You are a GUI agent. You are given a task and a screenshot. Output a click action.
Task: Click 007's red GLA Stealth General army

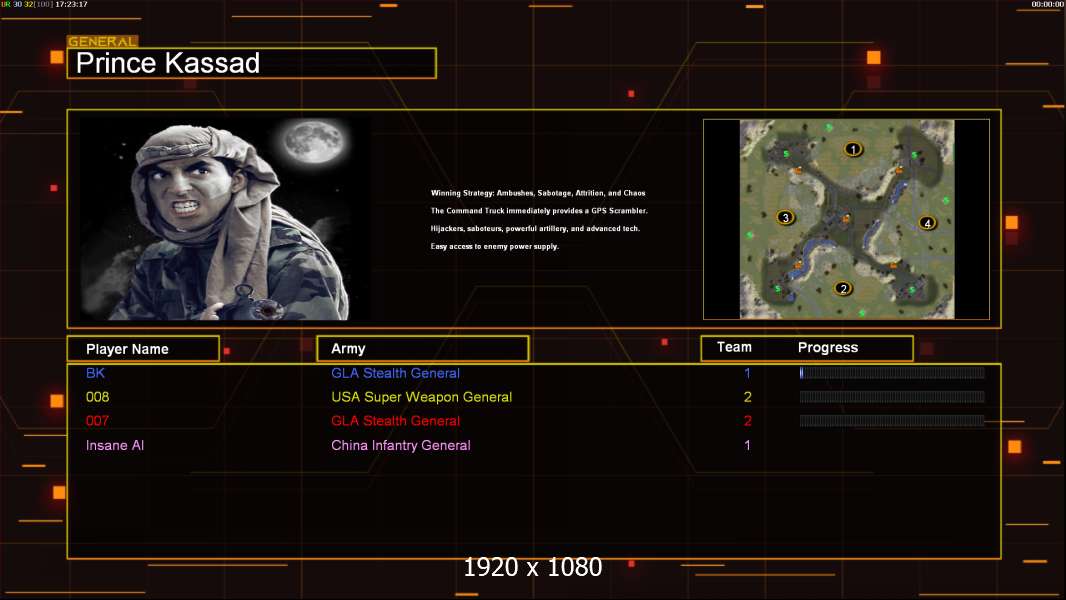[x=396, y=421]
